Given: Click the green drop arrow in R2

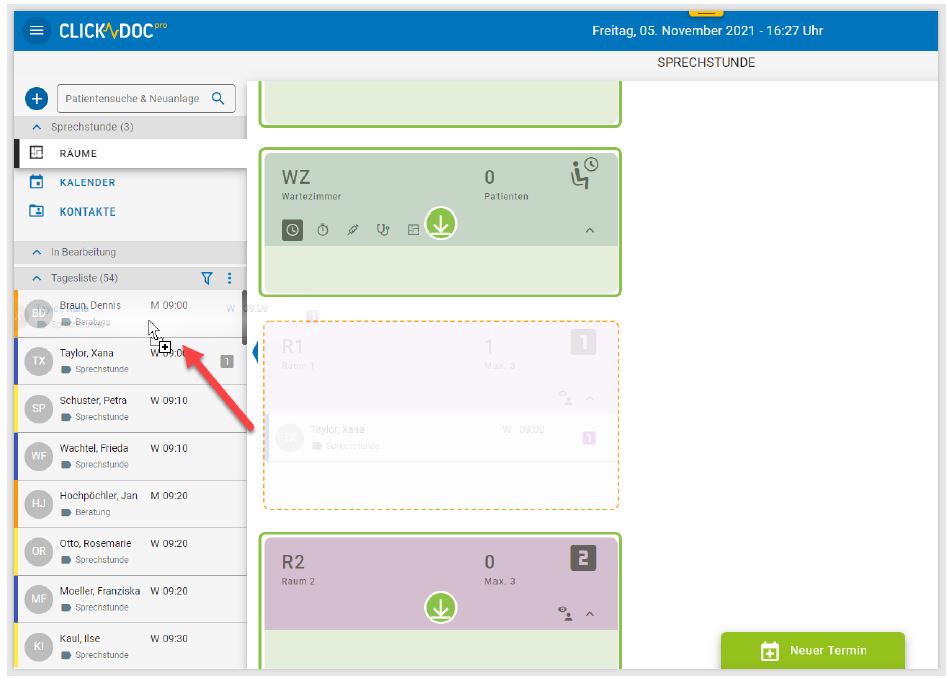Looking at the screenshot, I should click(440, 607).
